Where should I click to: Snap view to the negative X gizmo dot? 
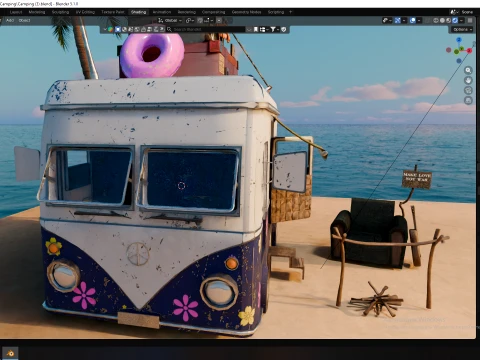coord(449,50)
